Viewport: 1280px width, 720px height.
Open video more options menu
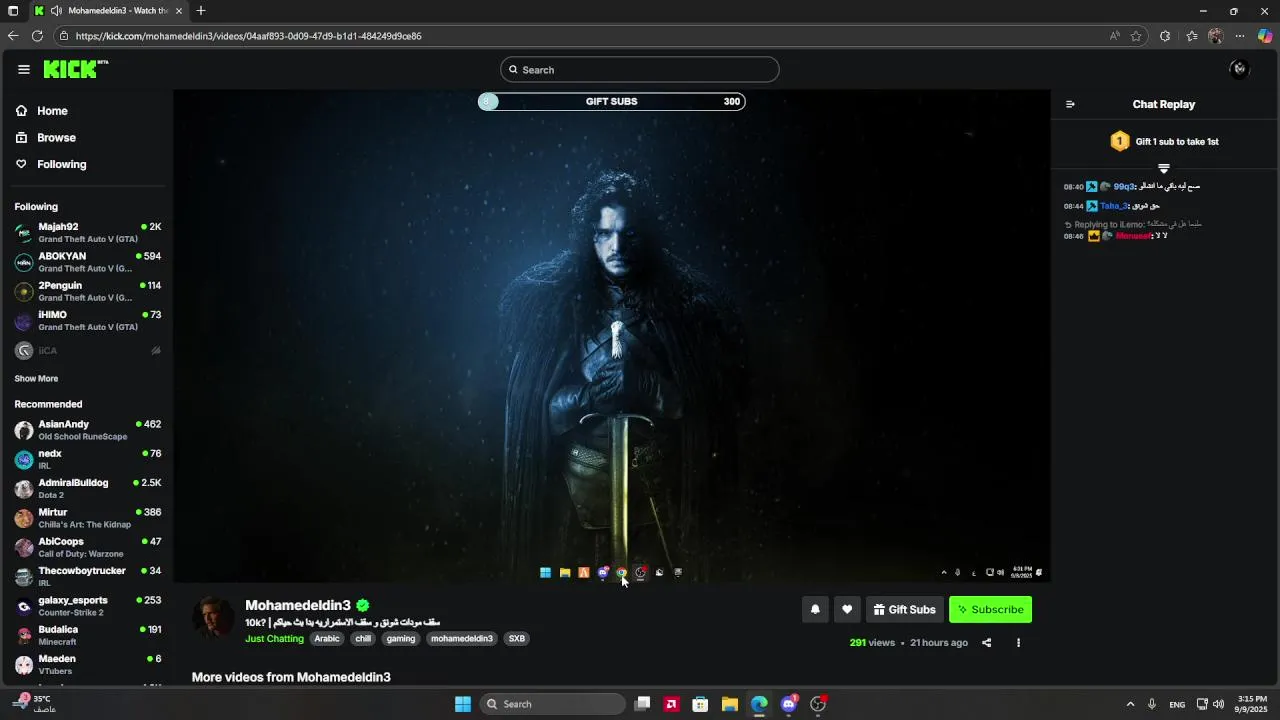coord(1018,643)
